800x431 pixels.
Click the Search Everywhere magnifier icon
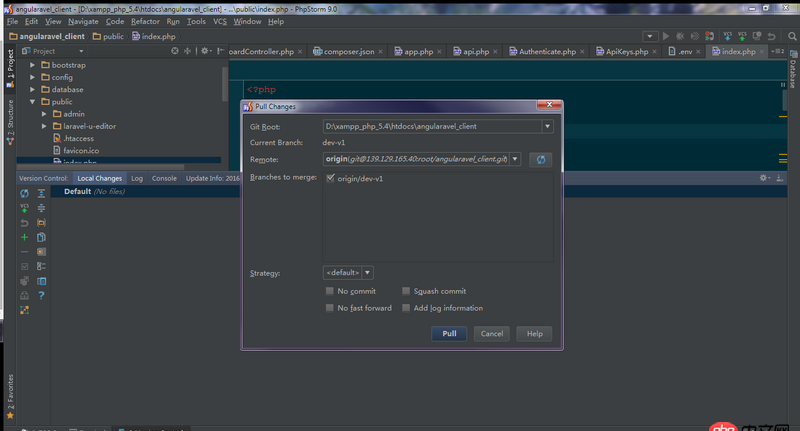[x=792, y=36]
